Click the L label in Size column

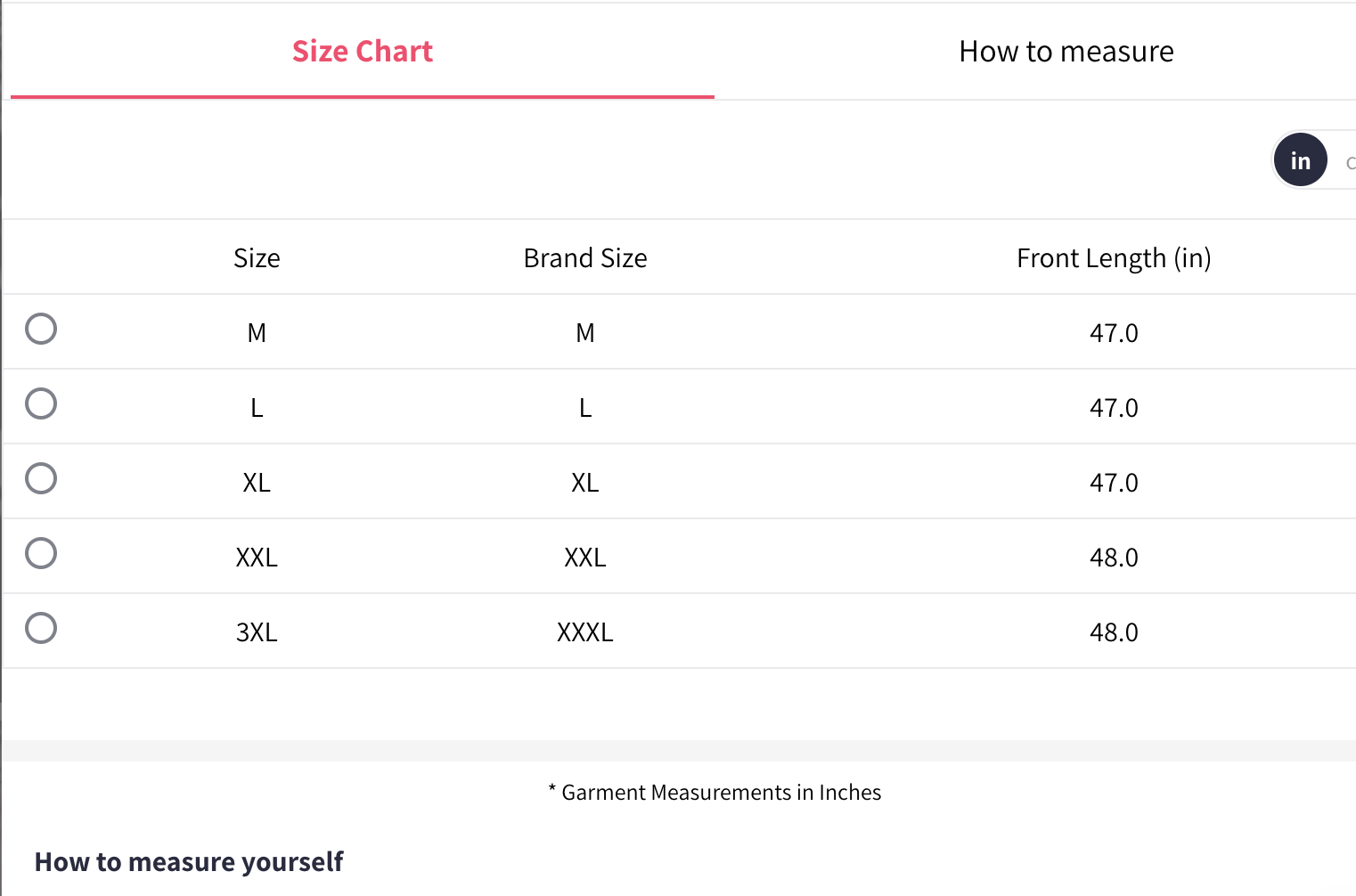pyautogui.click(x=257, y=408)
